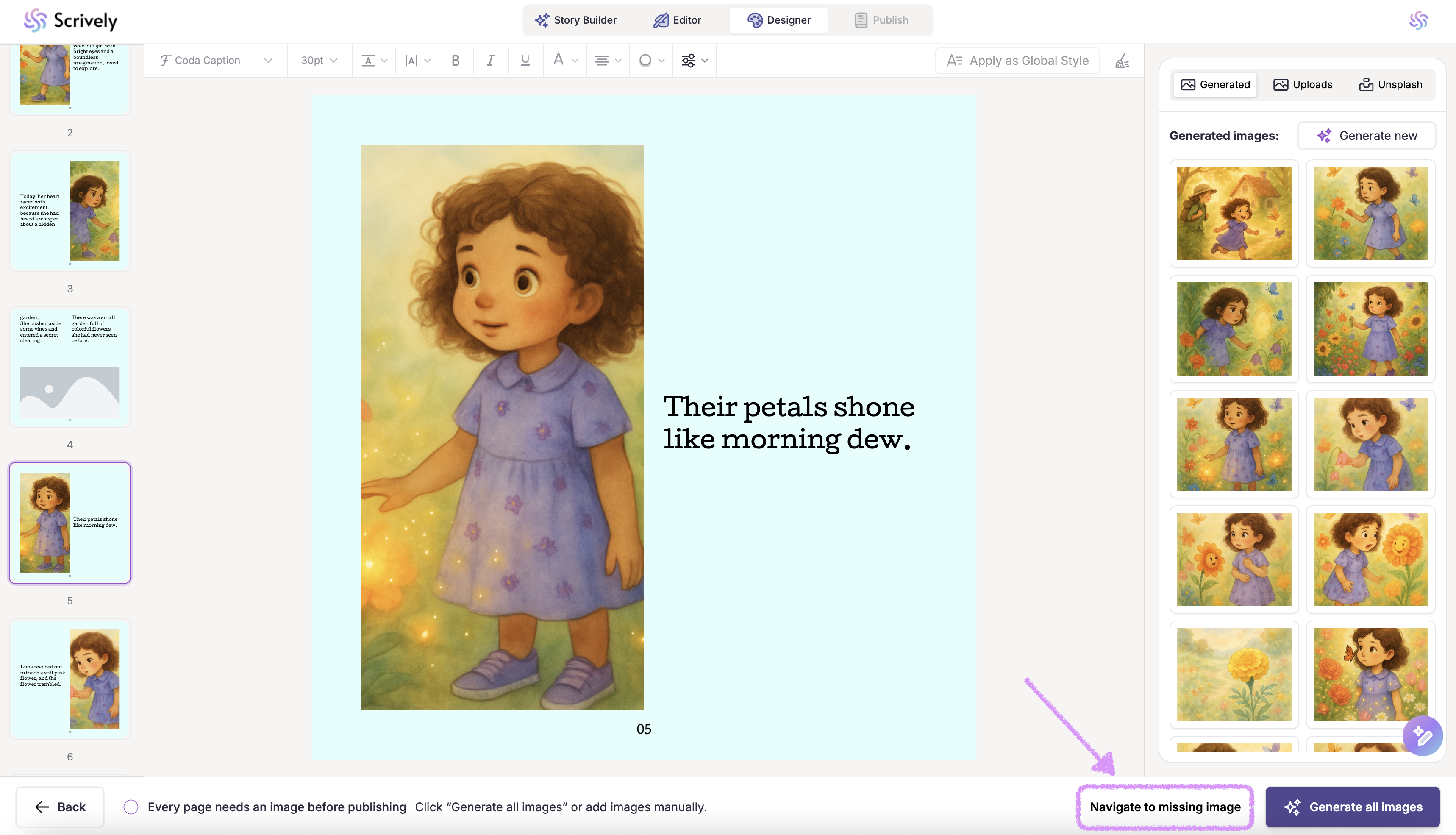Image resolution: width=1456 pixels, height=835 pixels.
Task: Toggle underline formatting
Action: point(525,60)
